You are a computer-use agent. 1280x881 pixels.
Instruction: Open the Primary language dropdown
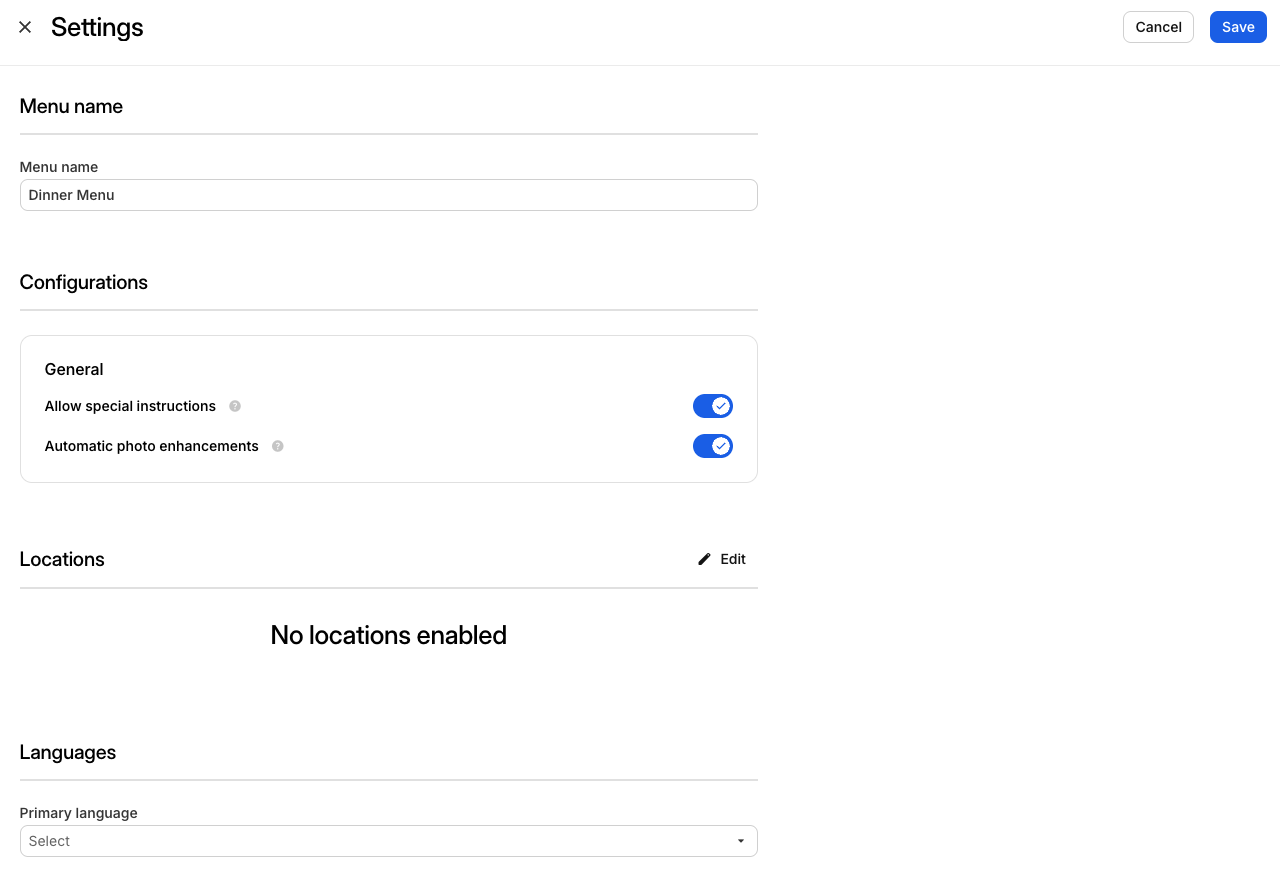click(388, 841)
